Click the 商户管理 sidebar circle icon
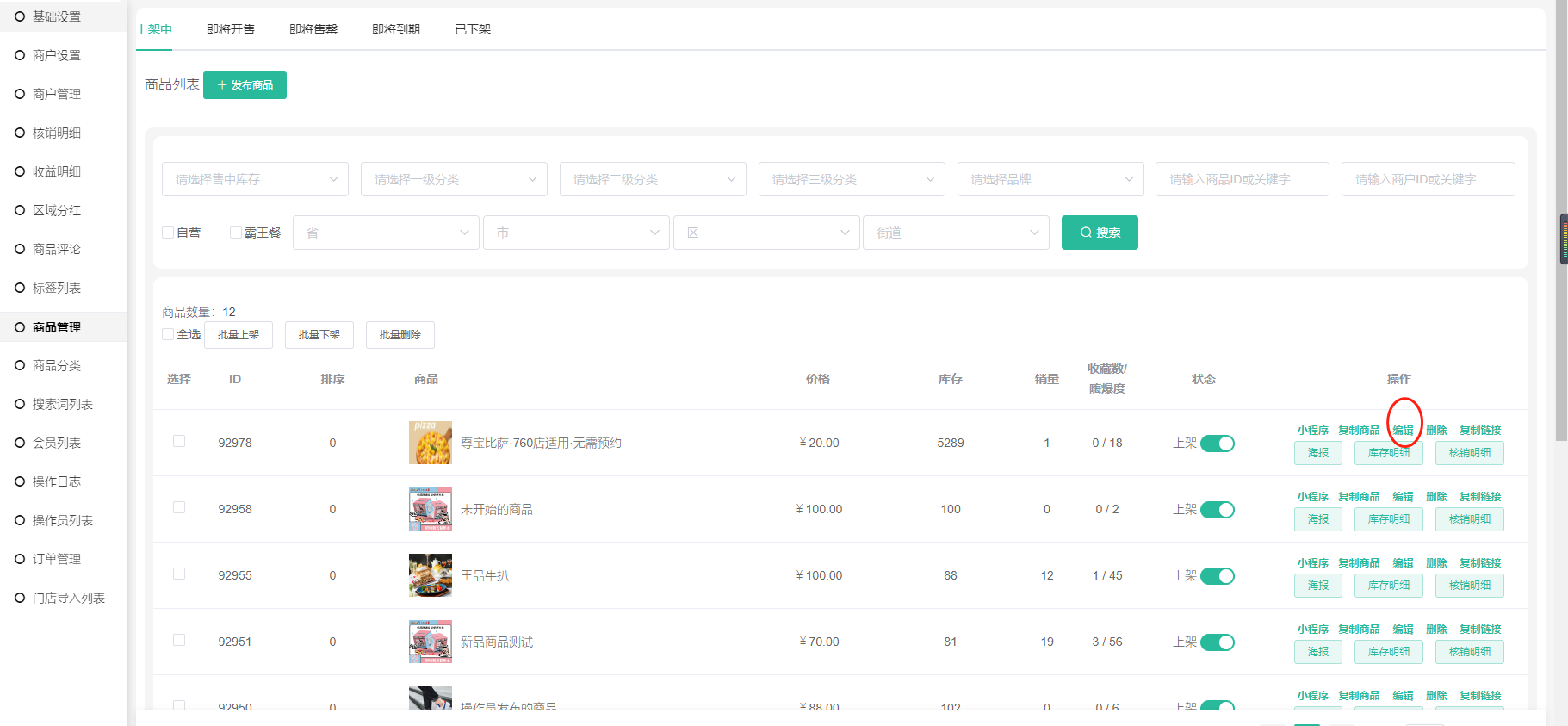 click(20, 94)
